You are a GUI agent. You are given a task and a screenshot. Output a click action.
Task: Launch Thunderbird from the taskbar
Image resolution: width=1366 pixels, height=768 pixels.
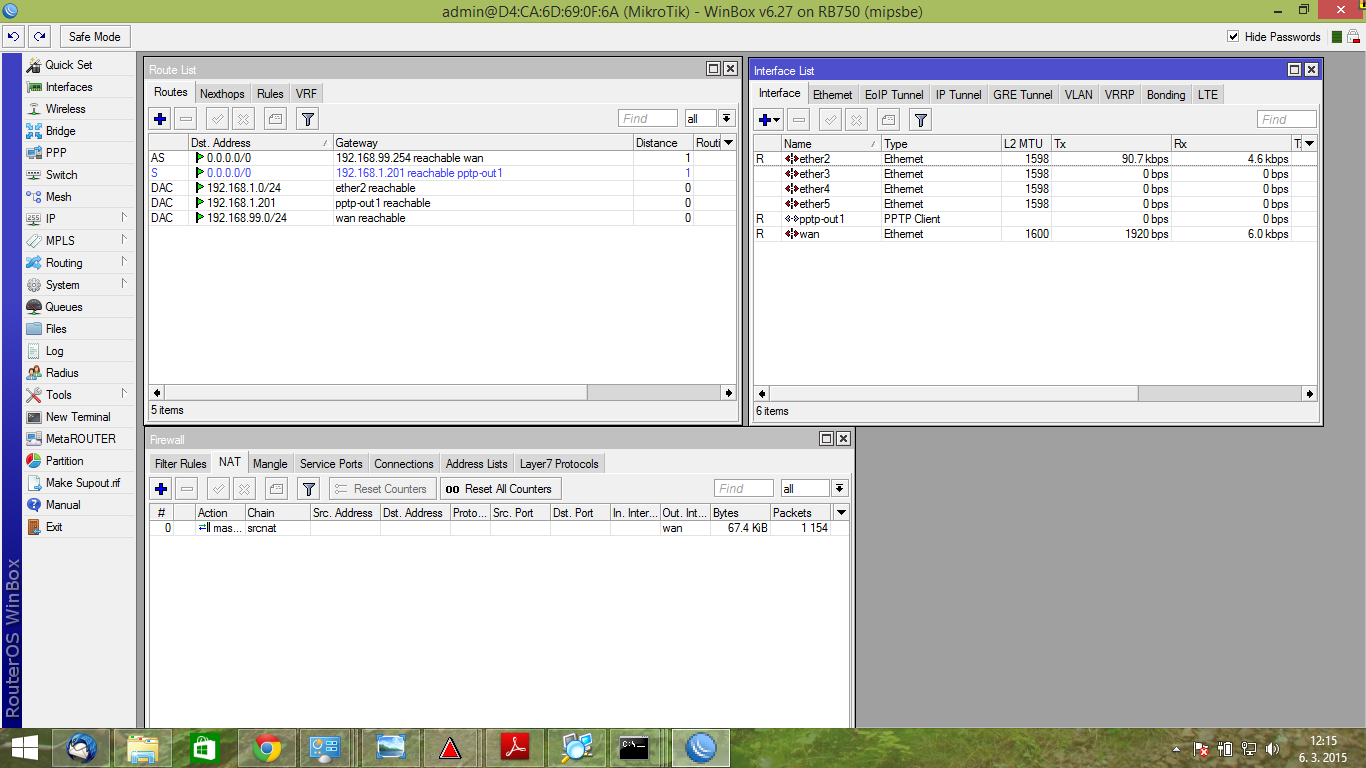pos(81,748)
